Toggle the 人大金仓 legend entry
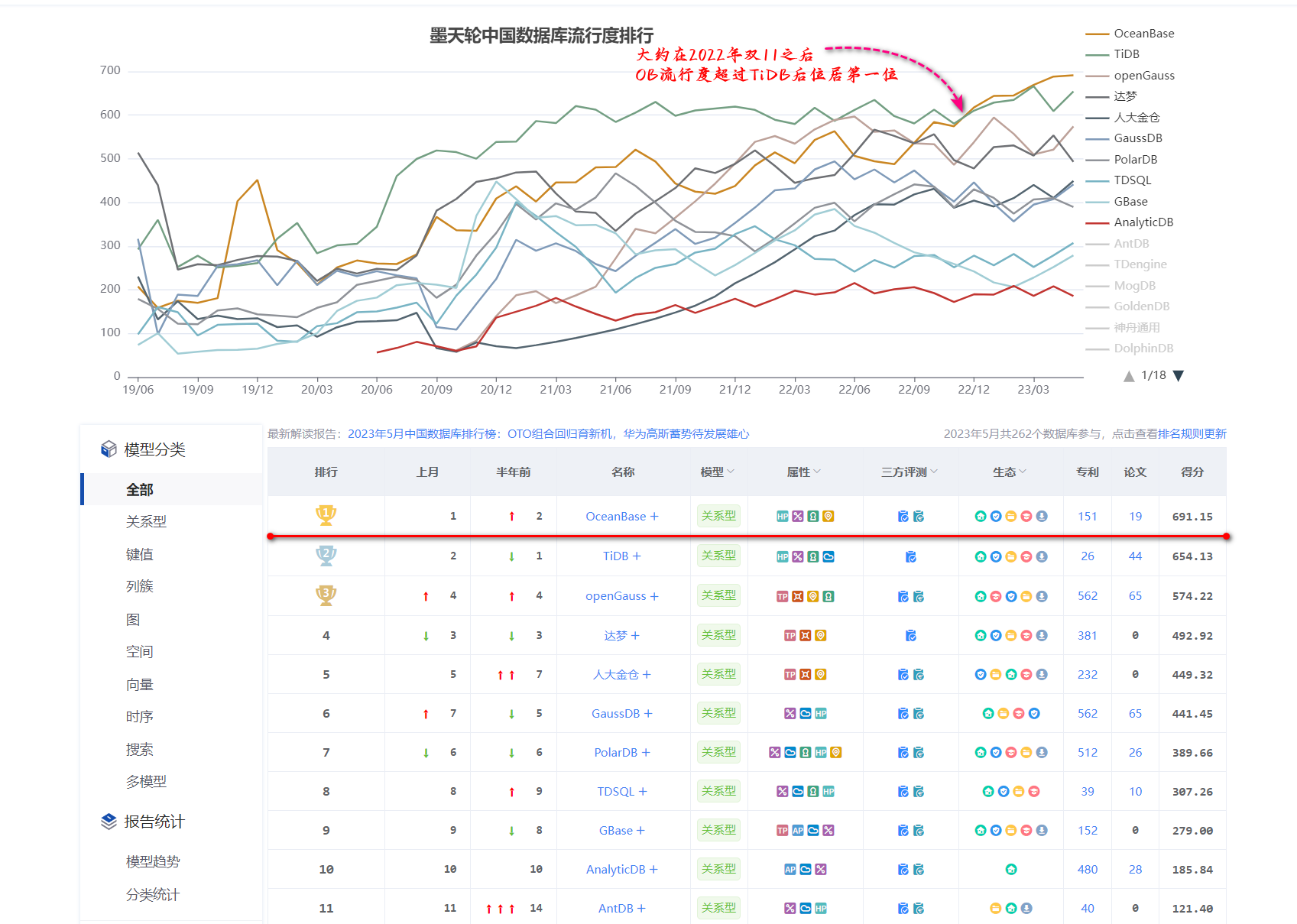 tap(1123, 118)
